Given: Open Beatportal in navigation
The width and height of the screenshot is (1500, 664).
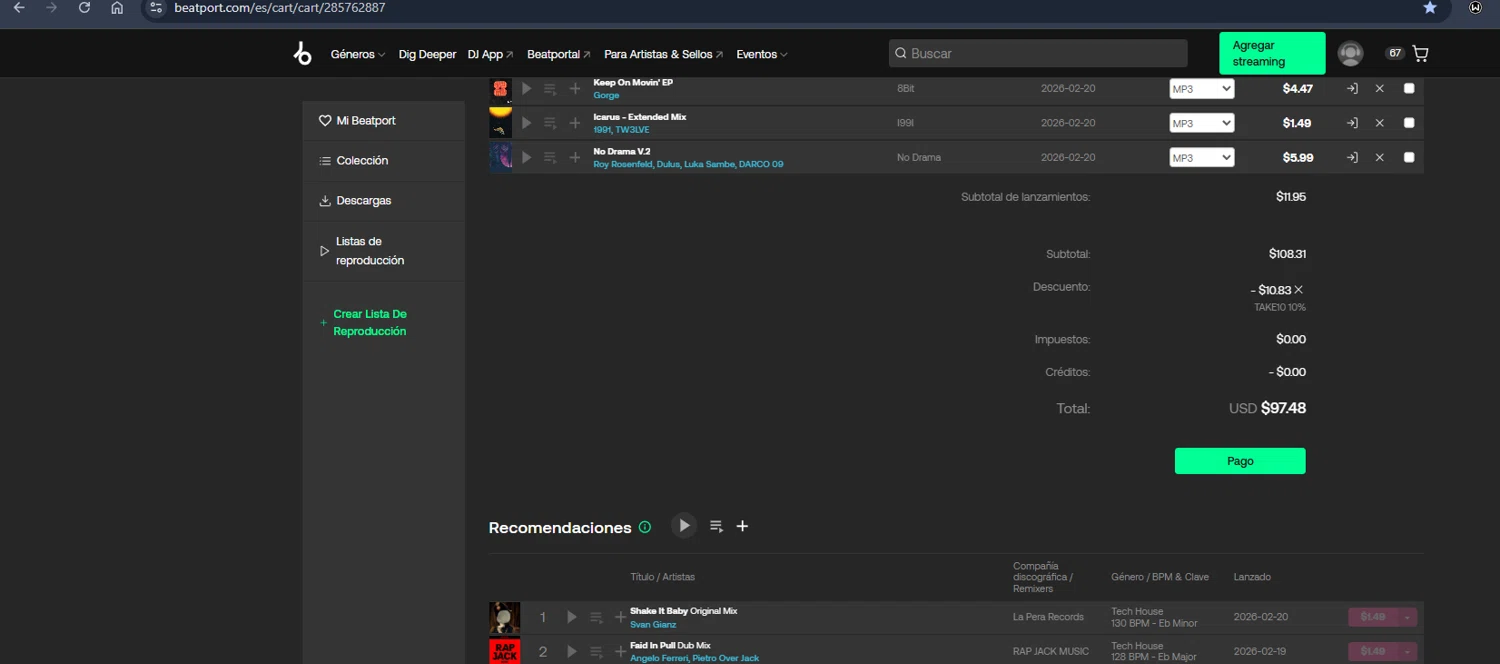Looking at the screenshot, I should click(x=559, y=54).
